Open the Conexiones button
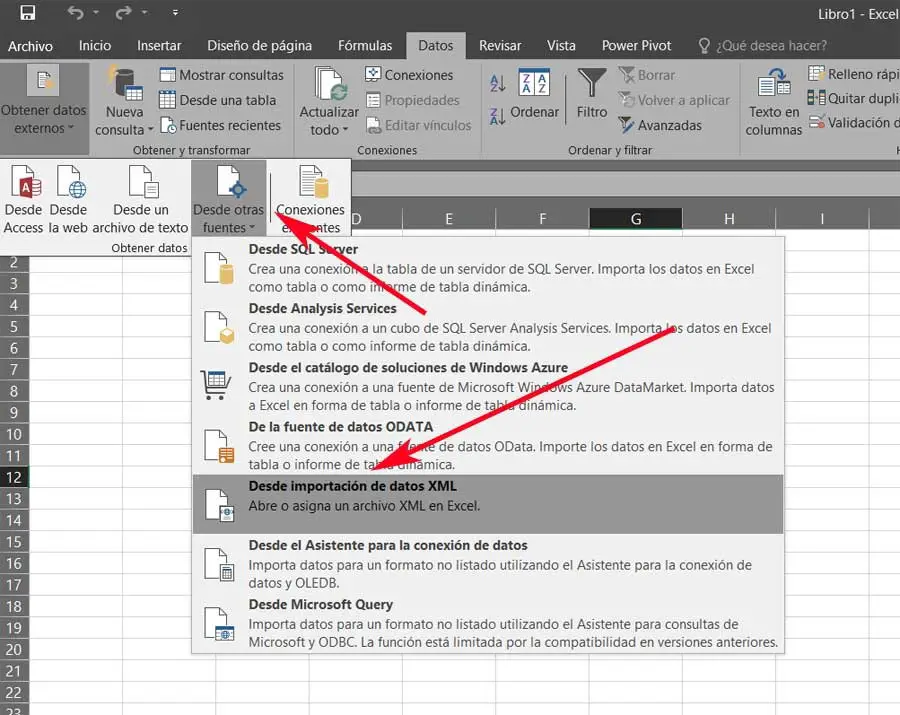Screen dimensions: 900x715 (409, 75)
